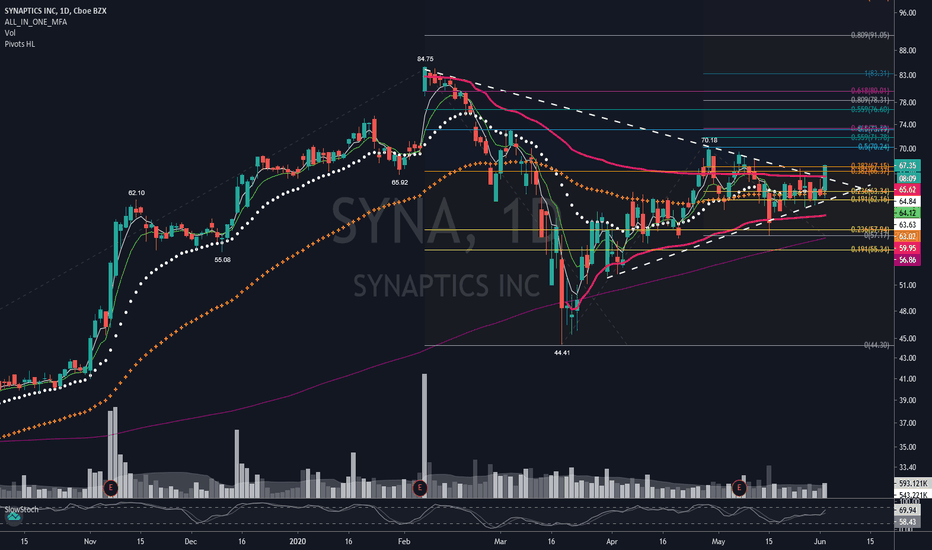Click the 84.75 pivot high label
Screen dimensions: 932x550
pyautogui.click(x=425, y=59)
